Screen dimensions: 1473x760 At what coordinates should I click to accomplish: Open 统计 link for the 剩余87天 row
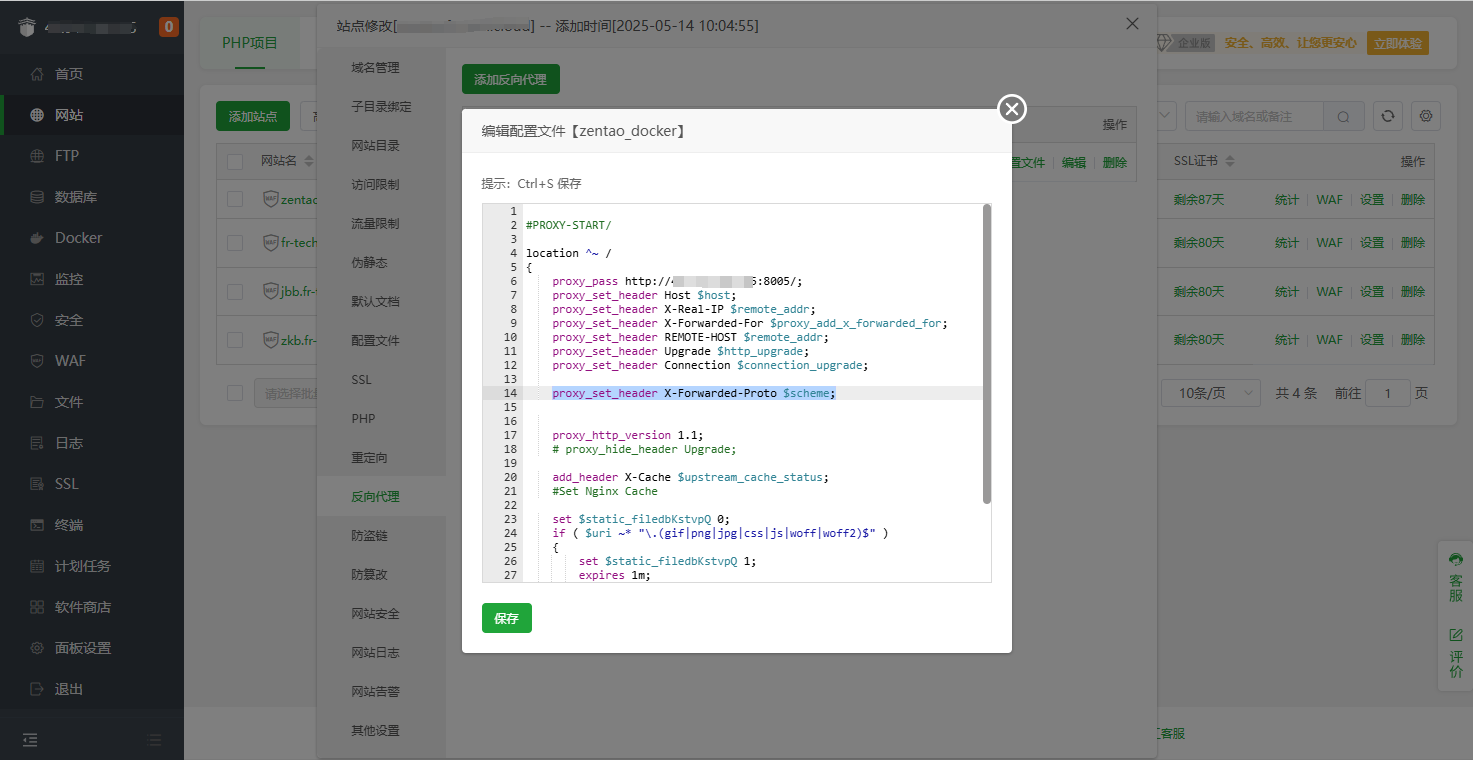(1287, 200)
